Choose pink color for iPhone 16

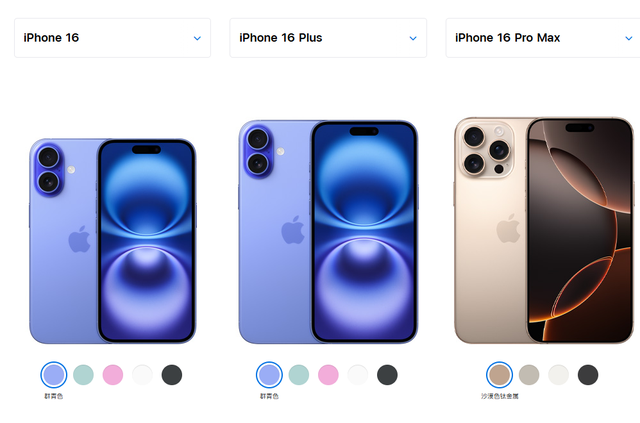pyautogui.click(x=113, y=375)
